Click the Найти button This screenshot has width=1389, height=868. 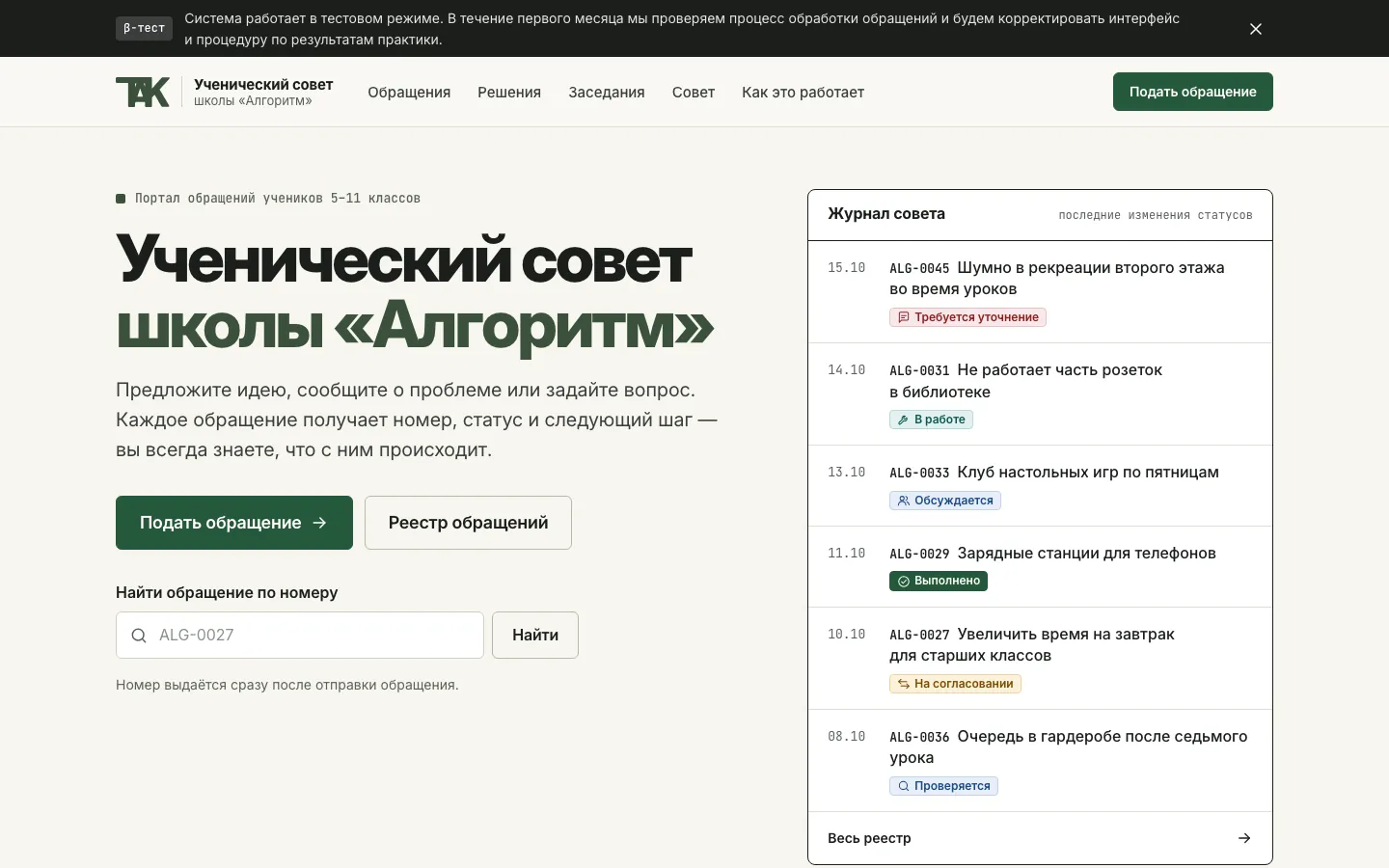pyautogui.click(x=535, y=635)
